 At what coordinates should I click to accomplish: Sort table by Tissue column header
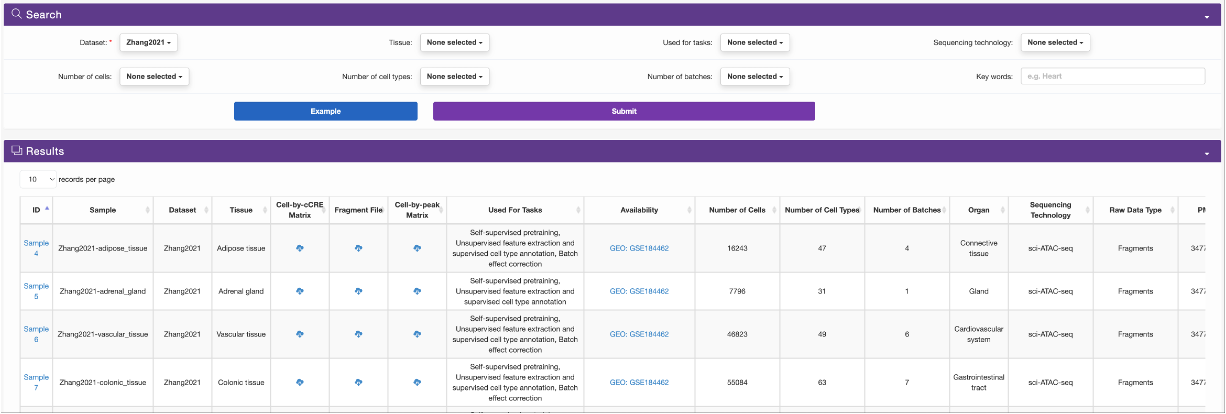pos(241,209)
